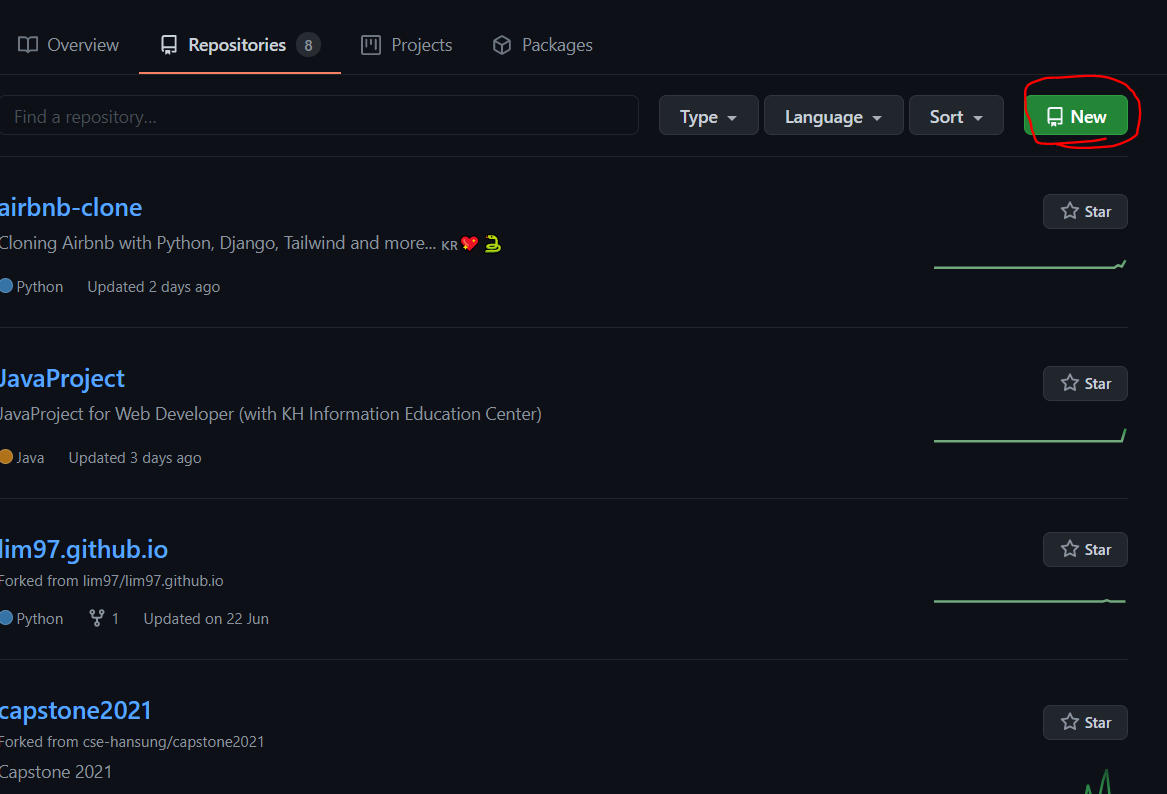Open the capstone2021 repository
1167x794 pixels.
pyautogui.click(x=75, y=710)
